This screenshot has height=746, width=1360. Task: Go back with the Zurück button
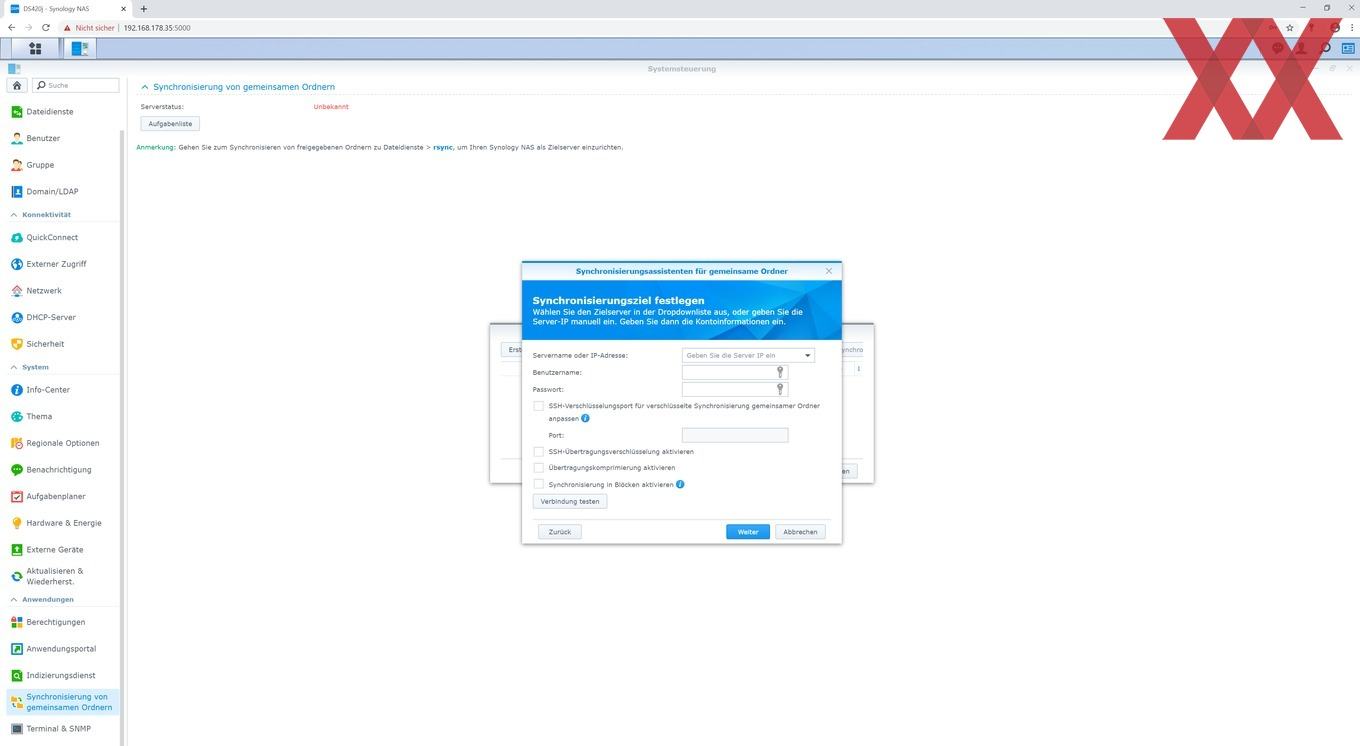pyautogui.click(x=560, y=532)
